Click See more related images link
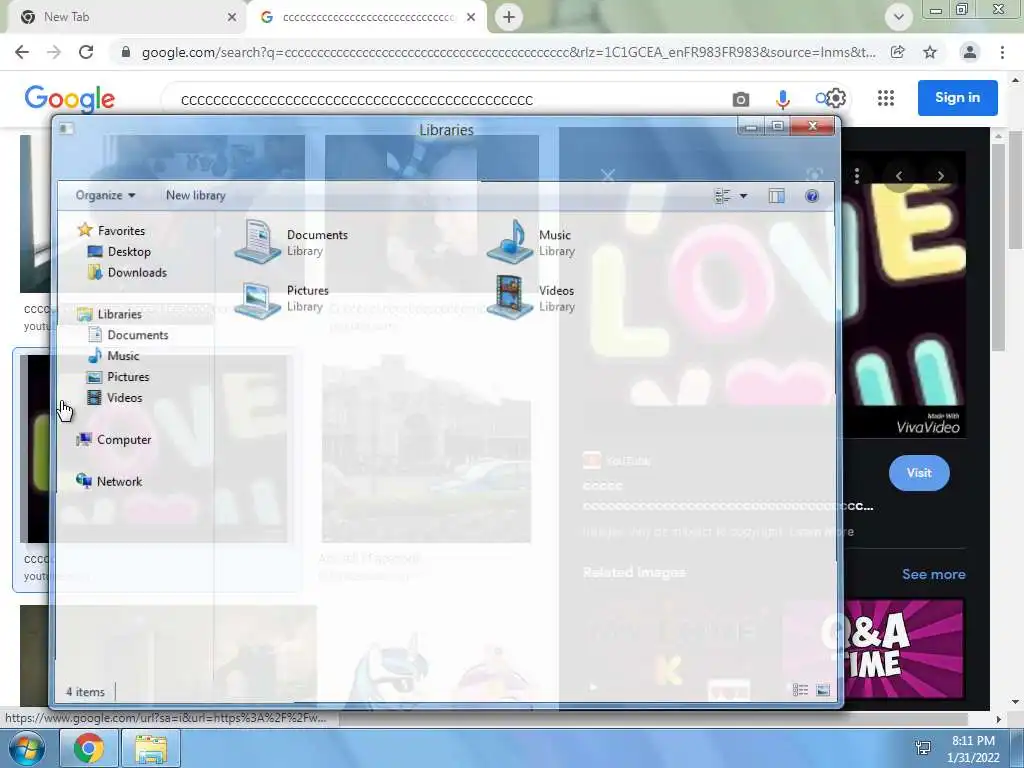 point(933,574)
